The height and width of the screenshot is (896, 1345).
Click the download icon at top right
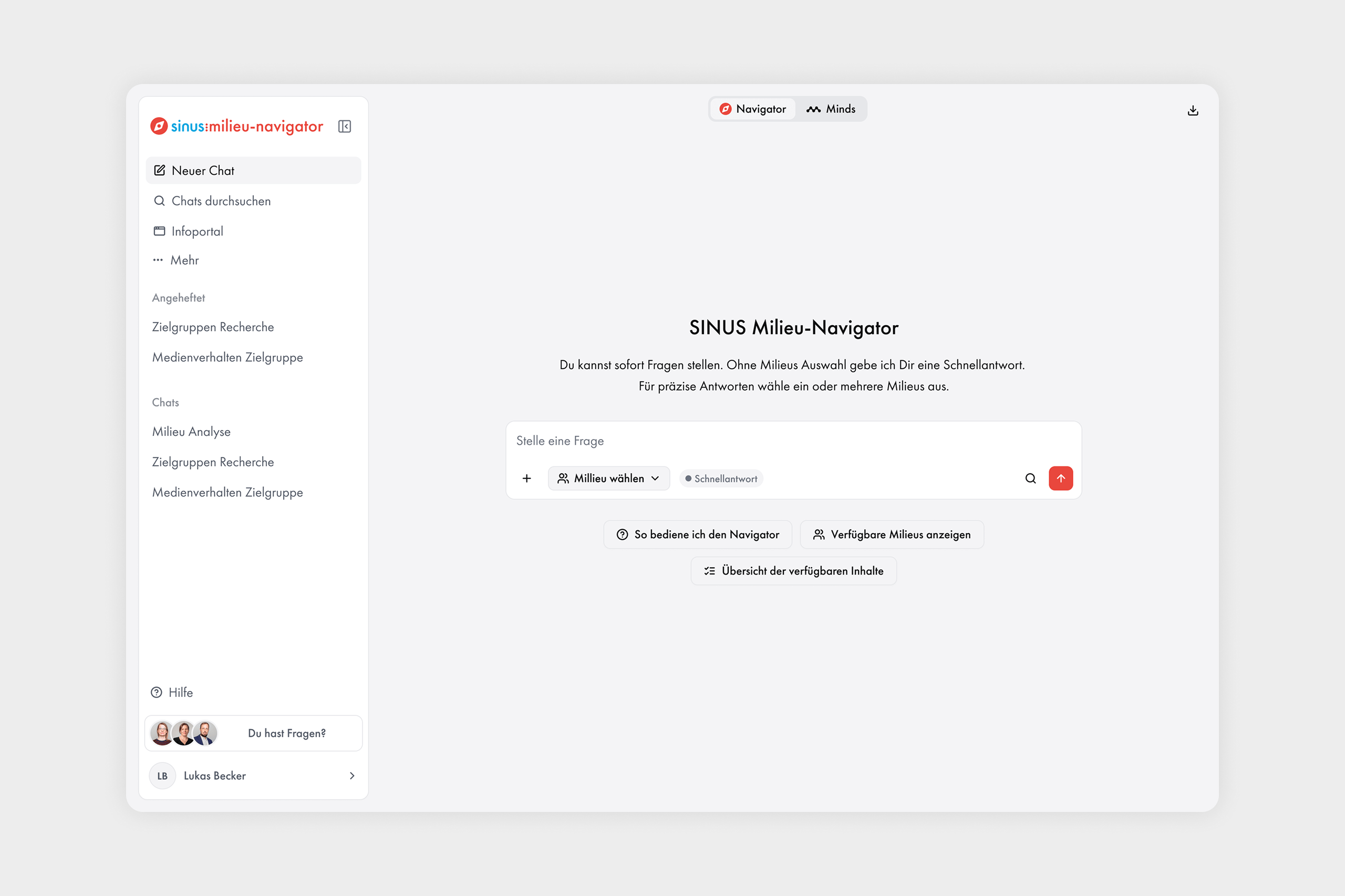(1193, 111)
